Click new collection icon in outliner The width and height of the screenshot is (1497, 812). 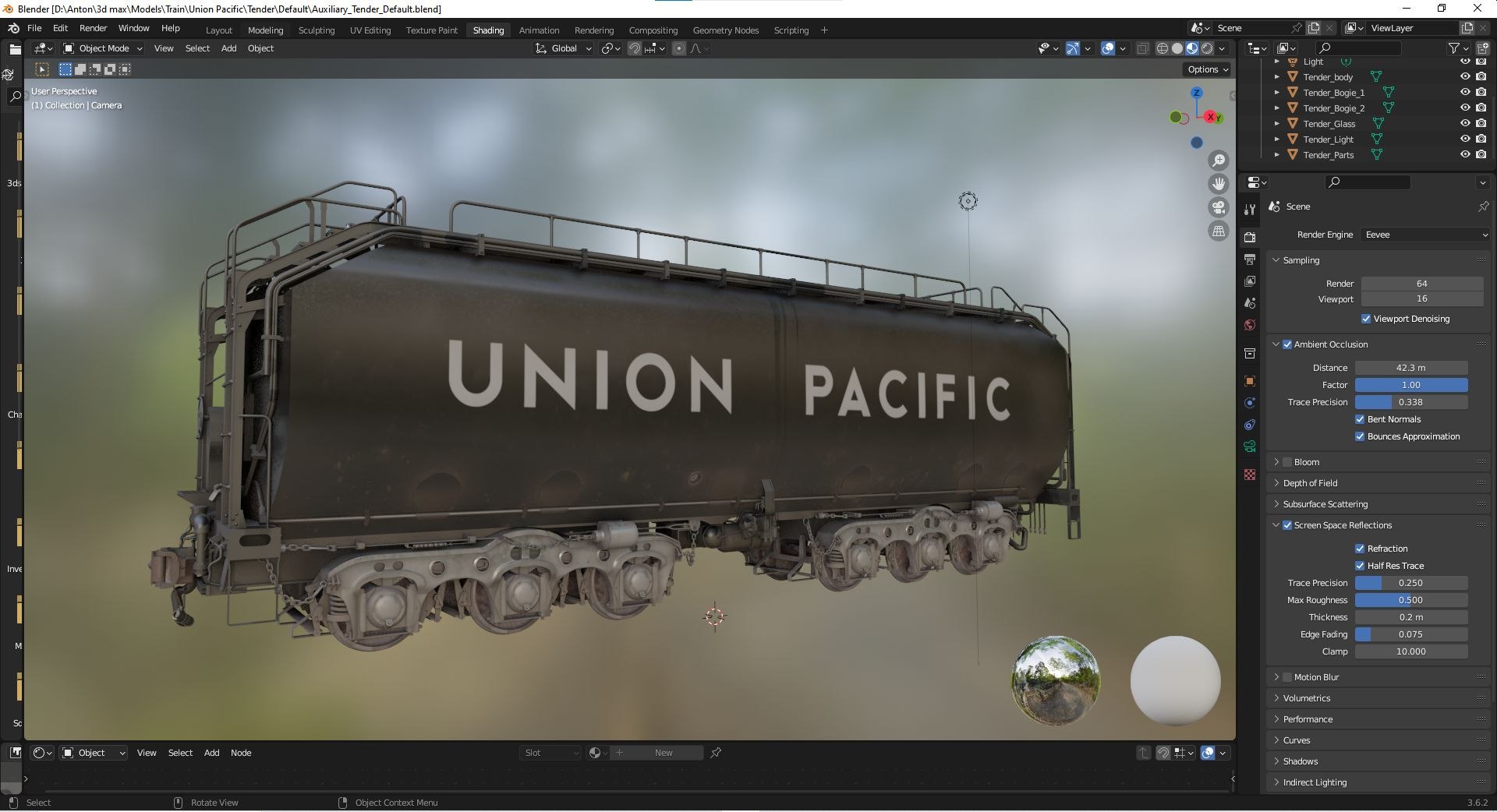1482,48
